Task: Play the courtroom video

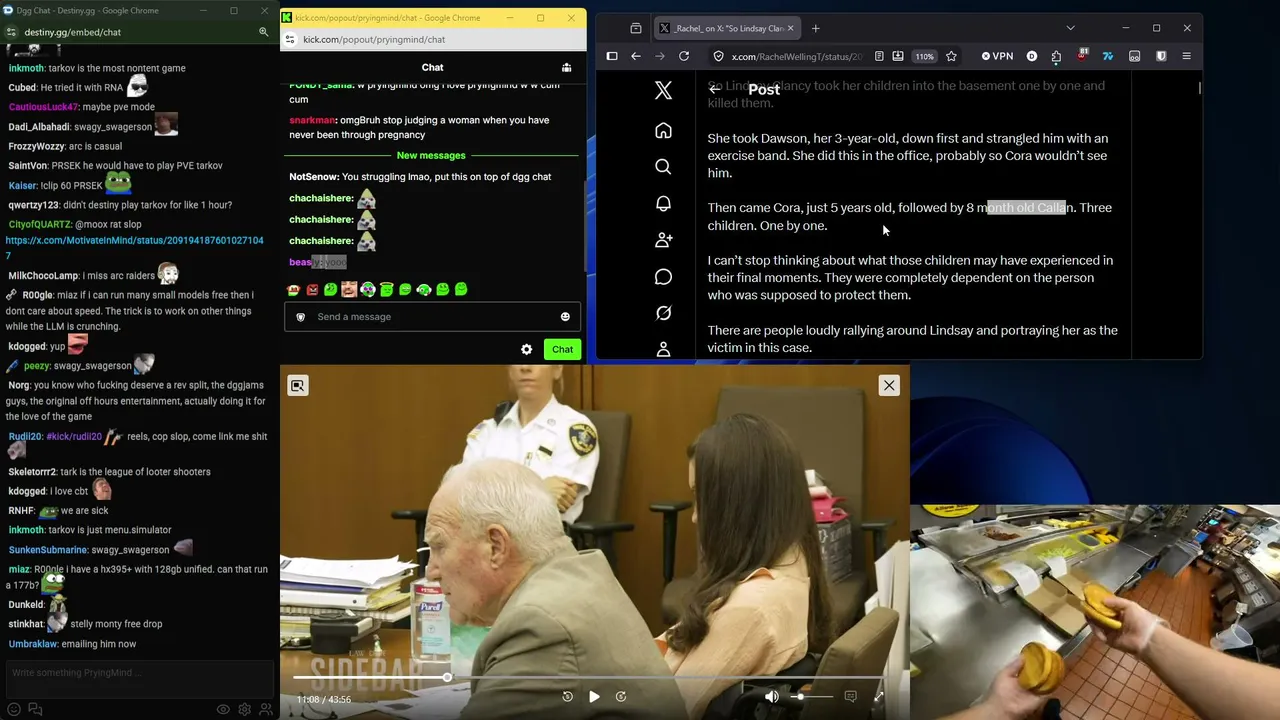Action: click(594, 697)
